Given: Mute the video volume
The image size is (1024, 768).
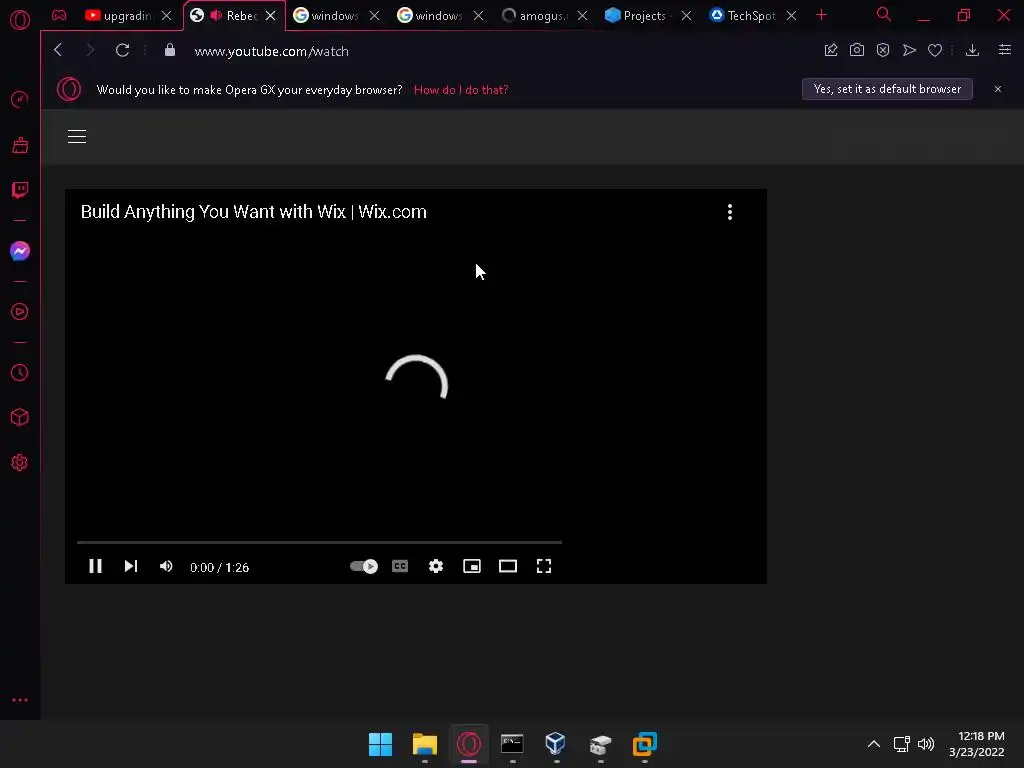Looking at the screenshot, I should pos(166,566).
